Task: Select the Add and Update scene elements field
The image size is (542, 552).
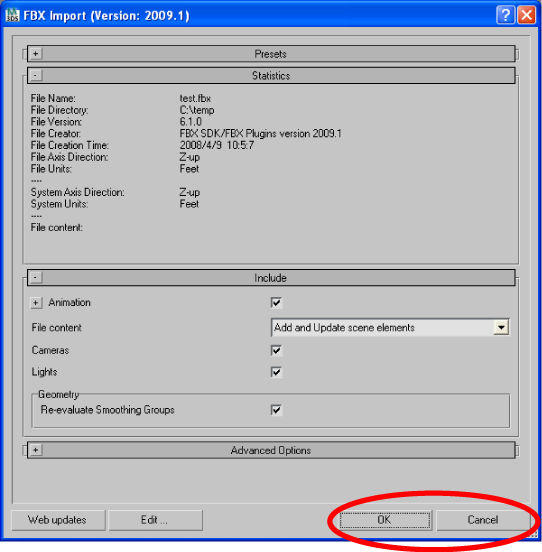Action: coord(390,327)
